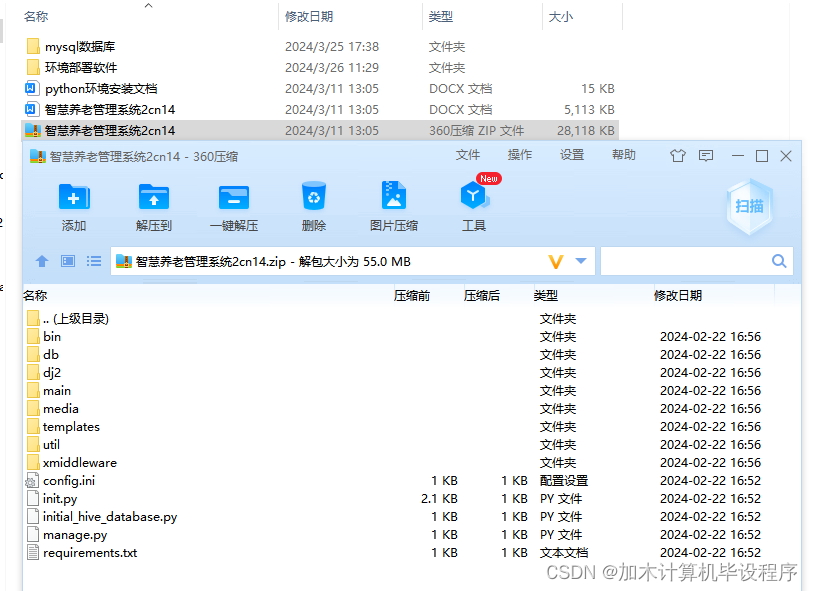Click the 添加 (Add) toolbar icon

point(74,203)
